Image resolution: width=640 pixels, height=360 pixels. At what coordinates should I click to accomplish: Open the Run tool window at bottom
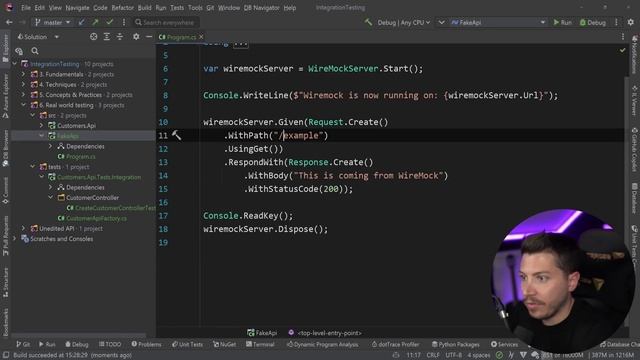coord(47,344)
